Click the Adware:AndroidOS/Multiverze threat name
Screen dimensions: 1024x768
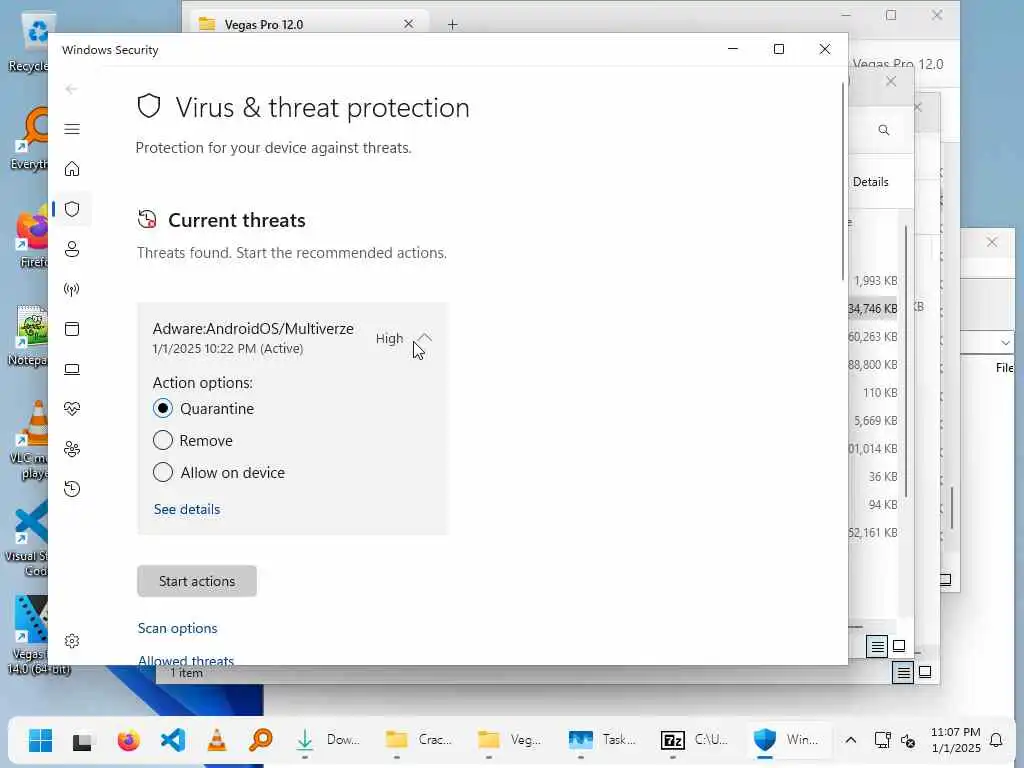253,328
